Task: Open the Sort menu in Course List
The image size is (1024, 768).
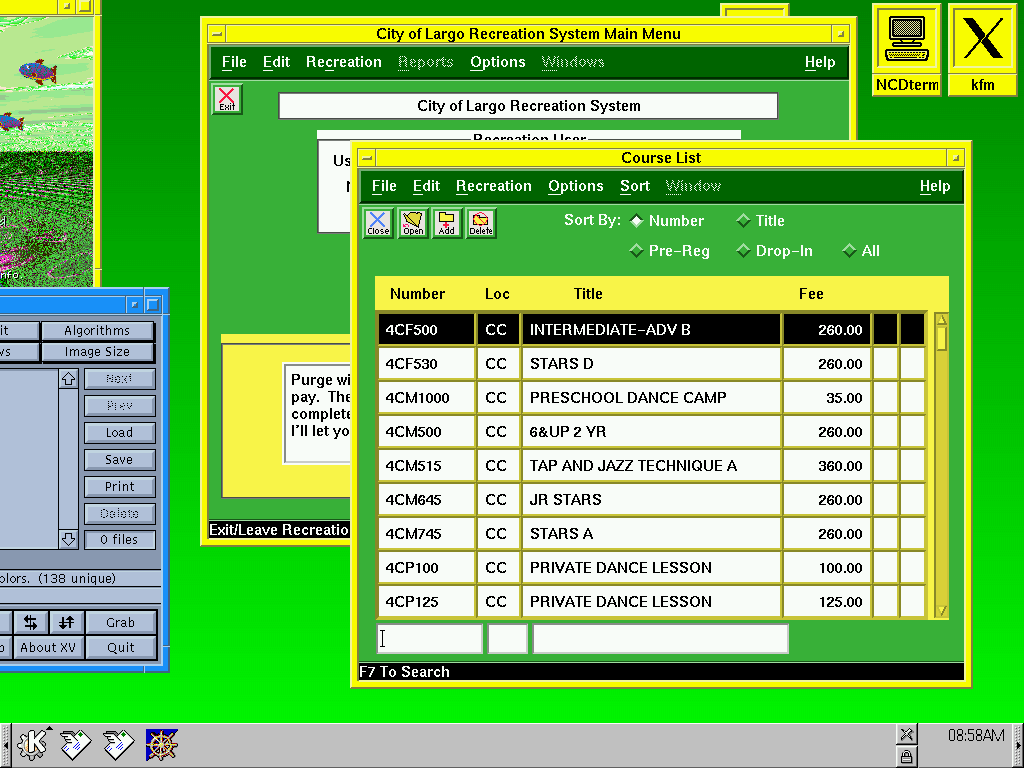Action: (634, 186)
